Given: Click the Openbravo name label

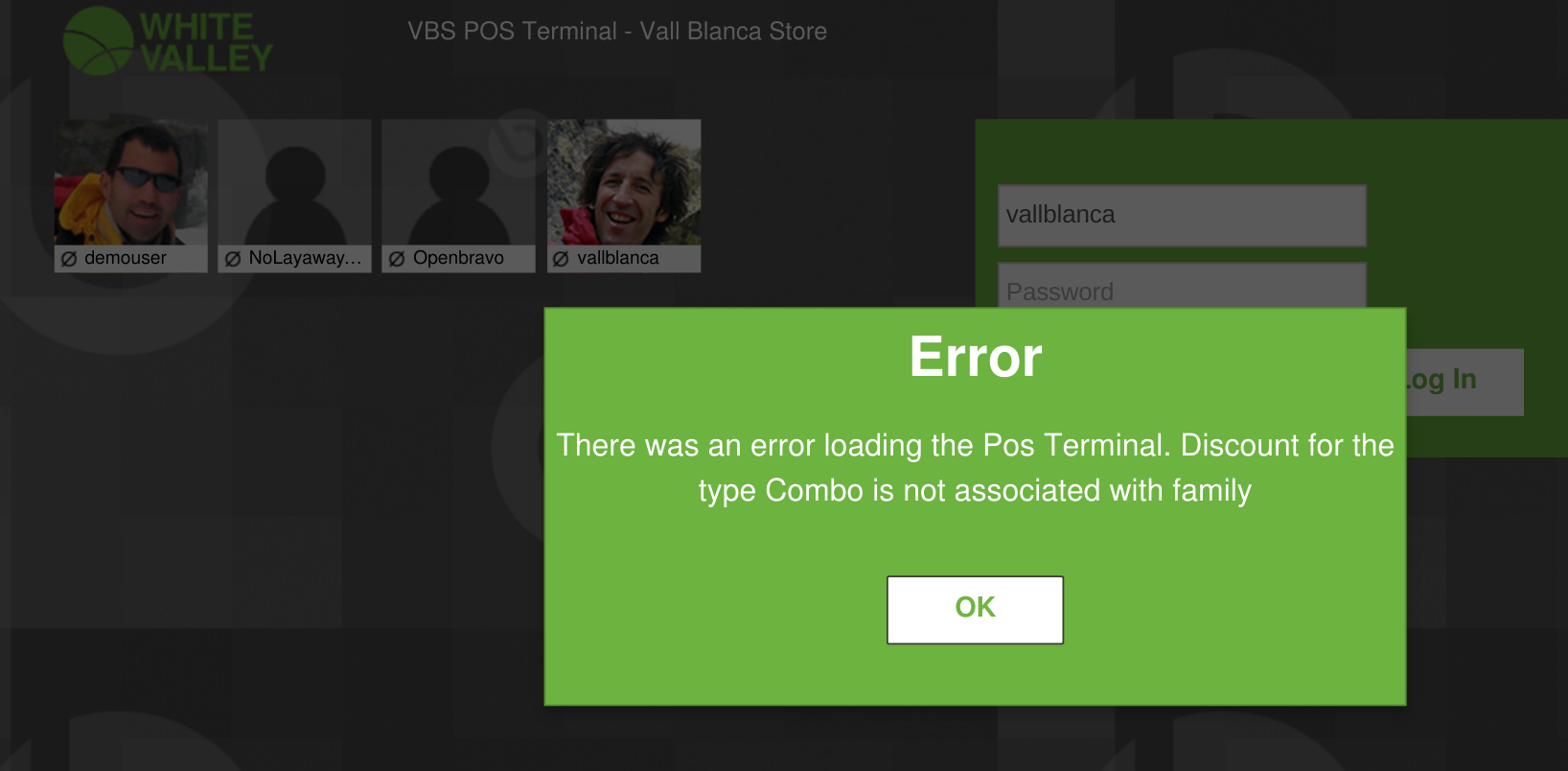Looking at the screenshot, I should point(458,258).
